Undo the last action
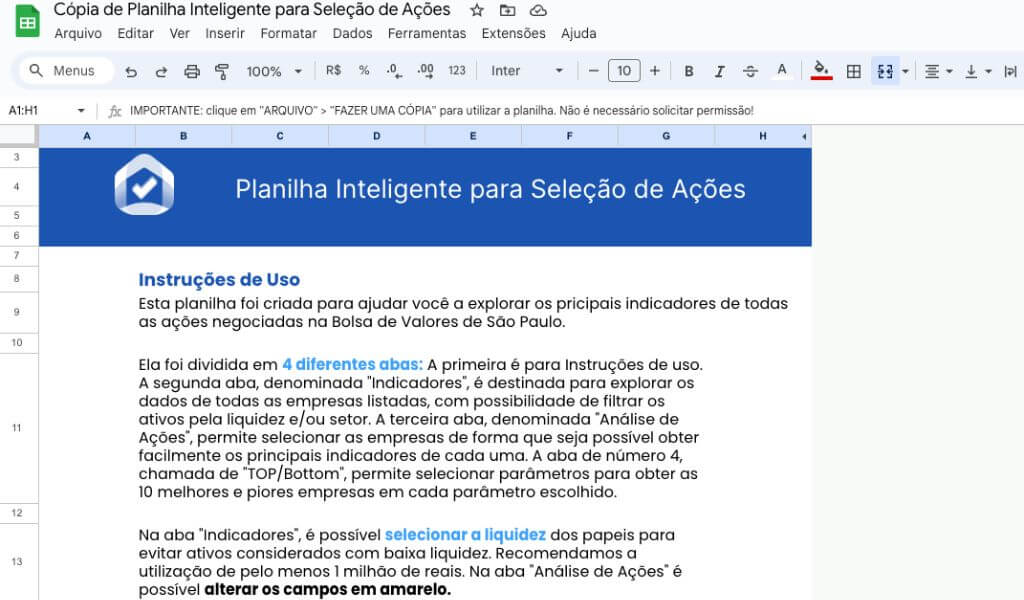The width and height of the screenshot is (1024, 600). (x=131, y=71)
